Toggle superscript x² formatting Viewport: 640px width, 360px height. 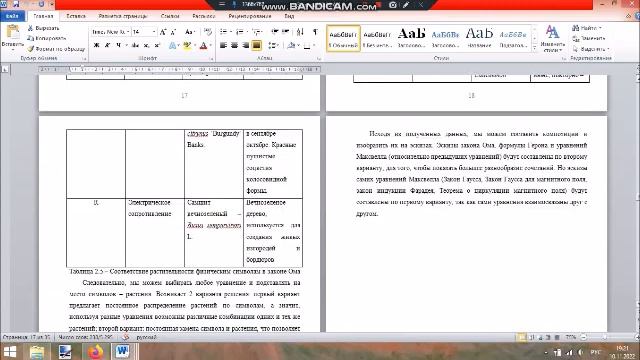[x=157, y=45]
